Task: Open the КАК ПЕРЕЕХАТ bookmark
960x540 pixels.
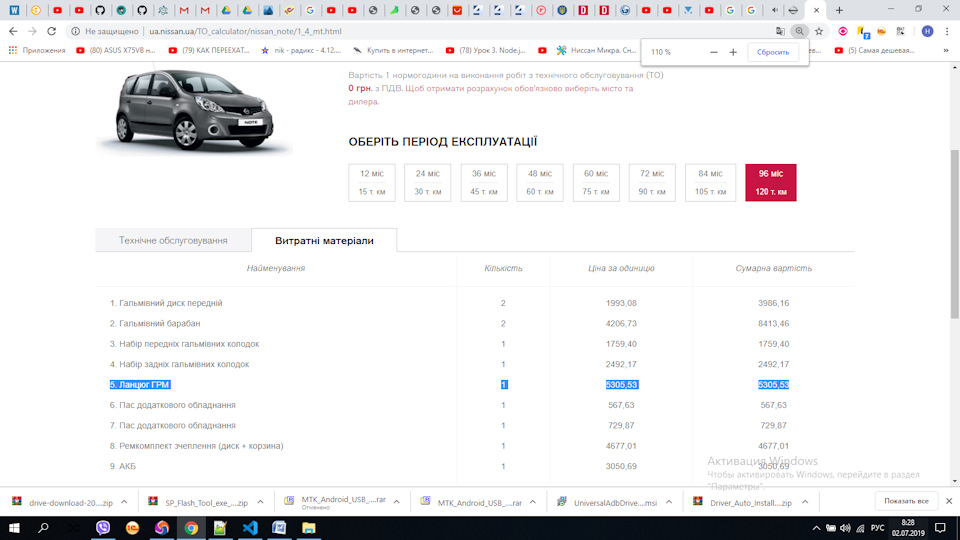Action: 209,50
